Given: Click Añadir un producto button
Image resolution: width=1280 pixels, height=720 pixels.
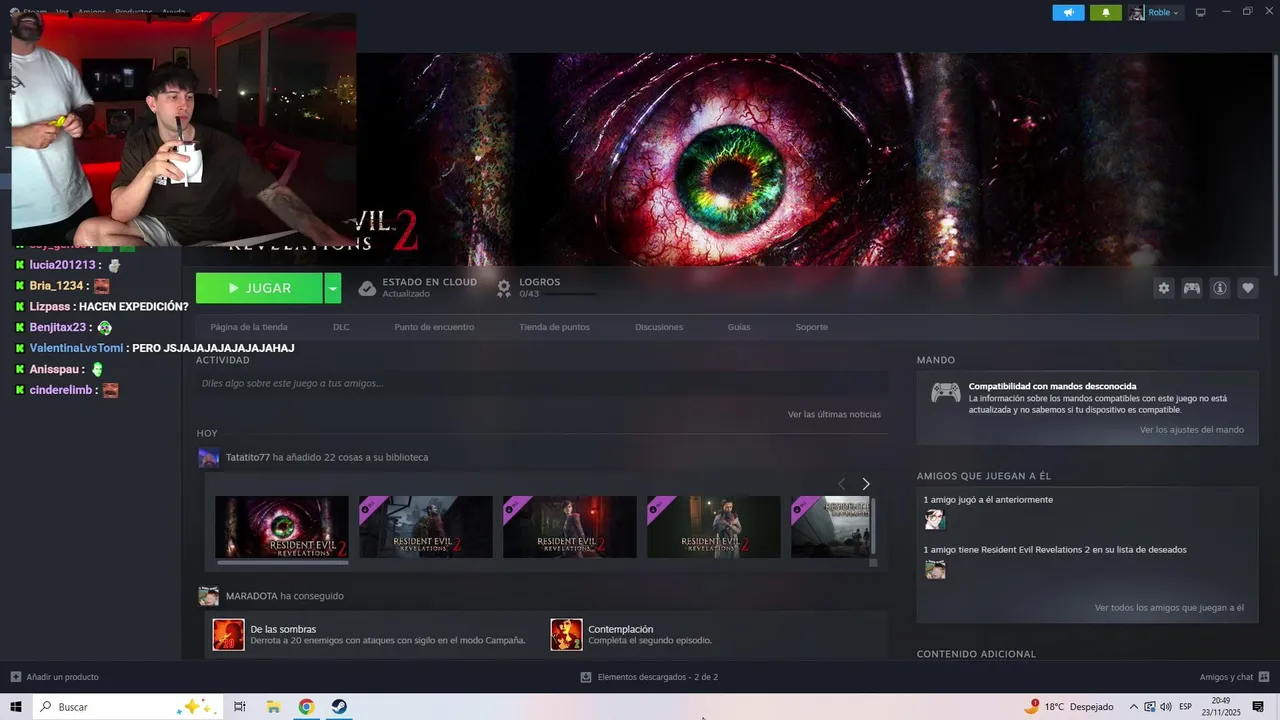Looking at the screenshot, I should pyautogui.click(x=54, y=677).
